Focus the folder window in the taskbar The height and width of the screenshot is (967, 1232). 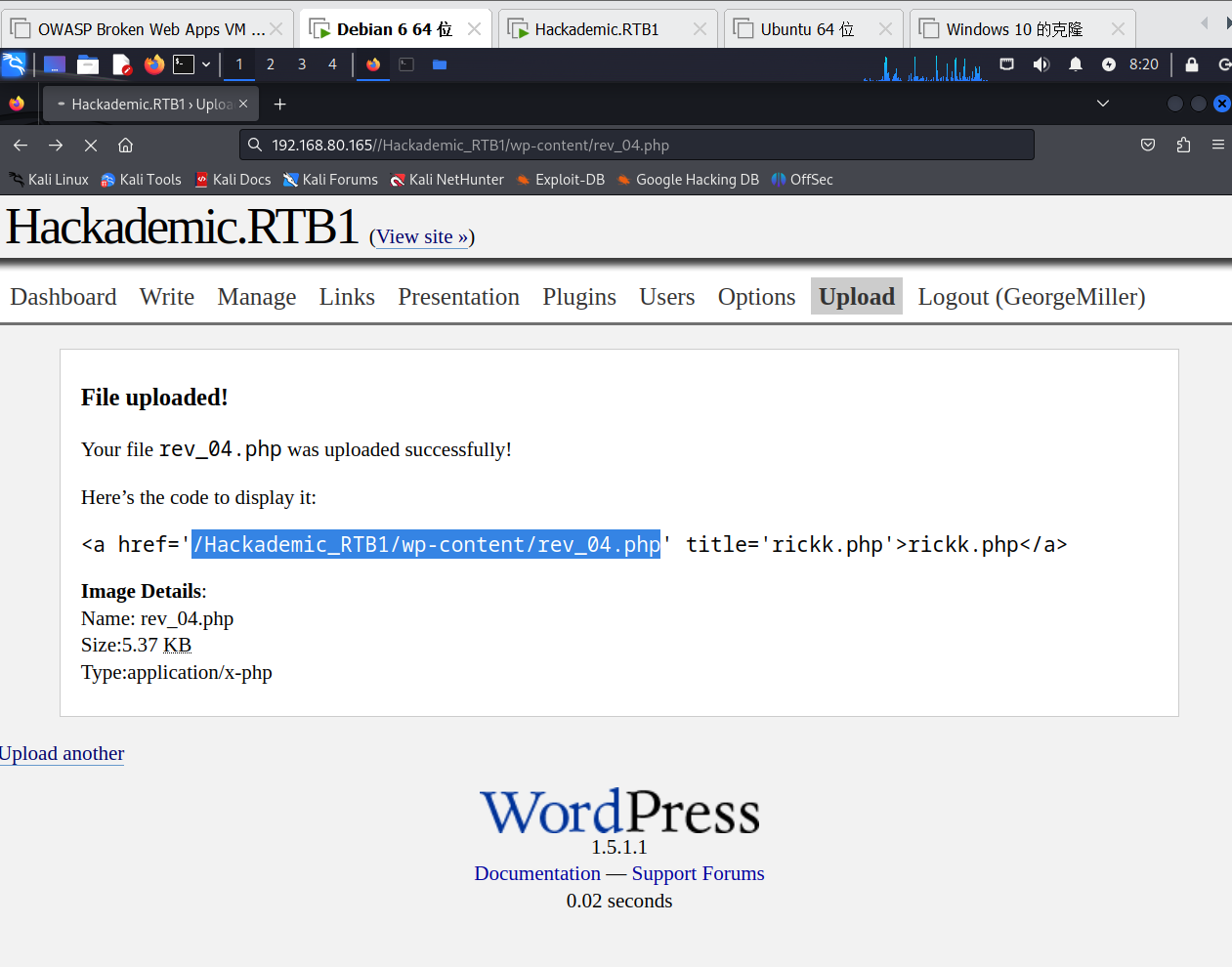[440, 64]
